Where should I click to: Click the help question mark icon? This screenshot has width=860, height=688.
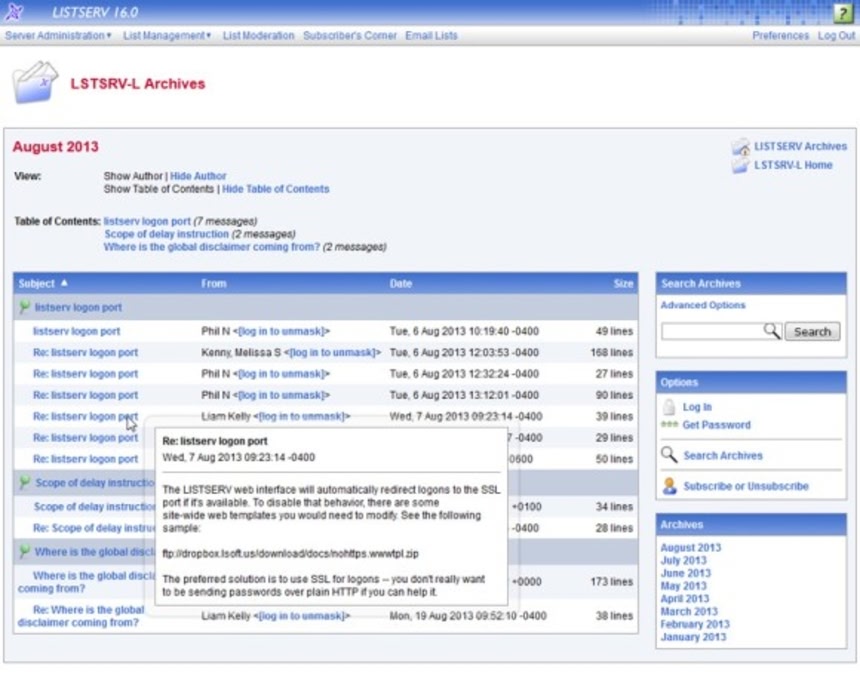(x=843, y=13)
